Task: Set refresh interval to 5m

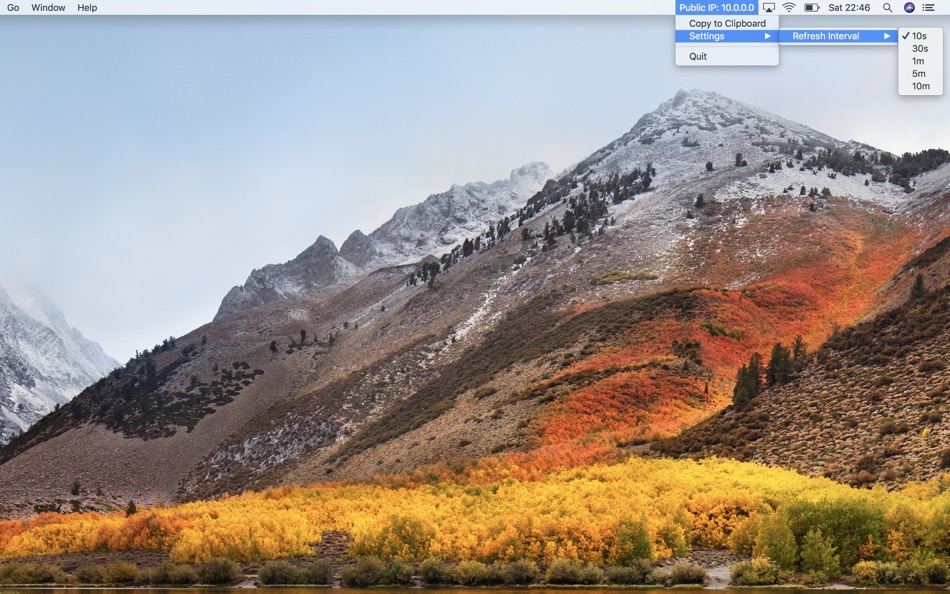Action: pyautogui.click(x=920, y=73)
